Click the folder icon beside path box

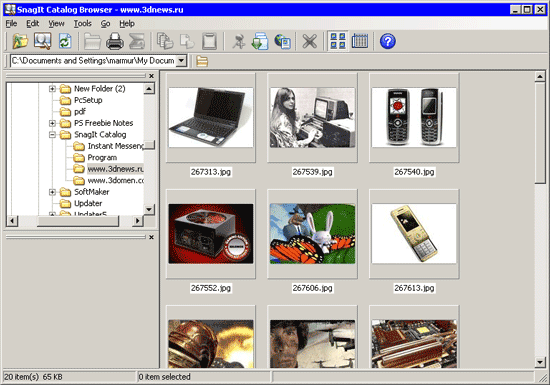pos(202,61)
